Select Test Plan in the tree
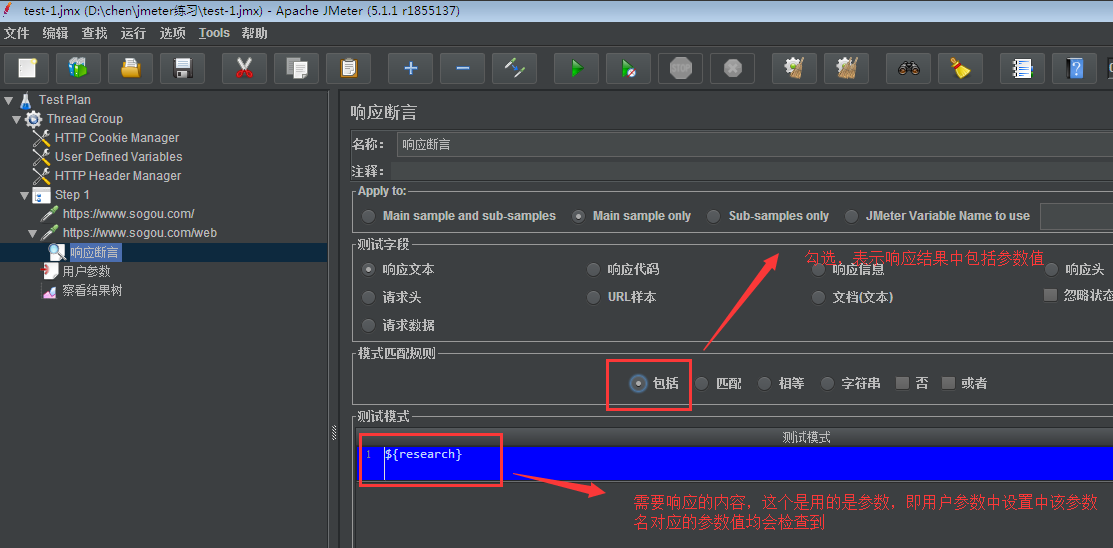The width and height of the screenshot is (1113, 548). (x=65, y=100)
